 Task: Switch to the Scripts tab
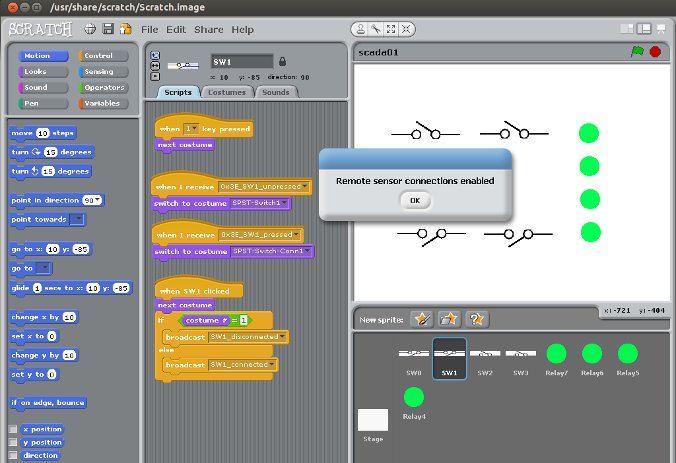pos(178,92)
